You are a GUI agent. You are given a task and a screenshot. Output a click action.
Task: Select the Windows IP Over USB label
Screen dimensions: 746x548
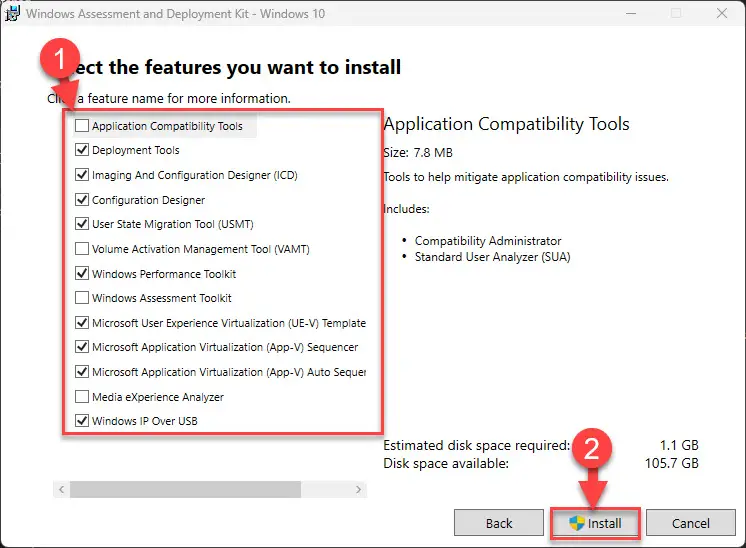coord(145,421)
